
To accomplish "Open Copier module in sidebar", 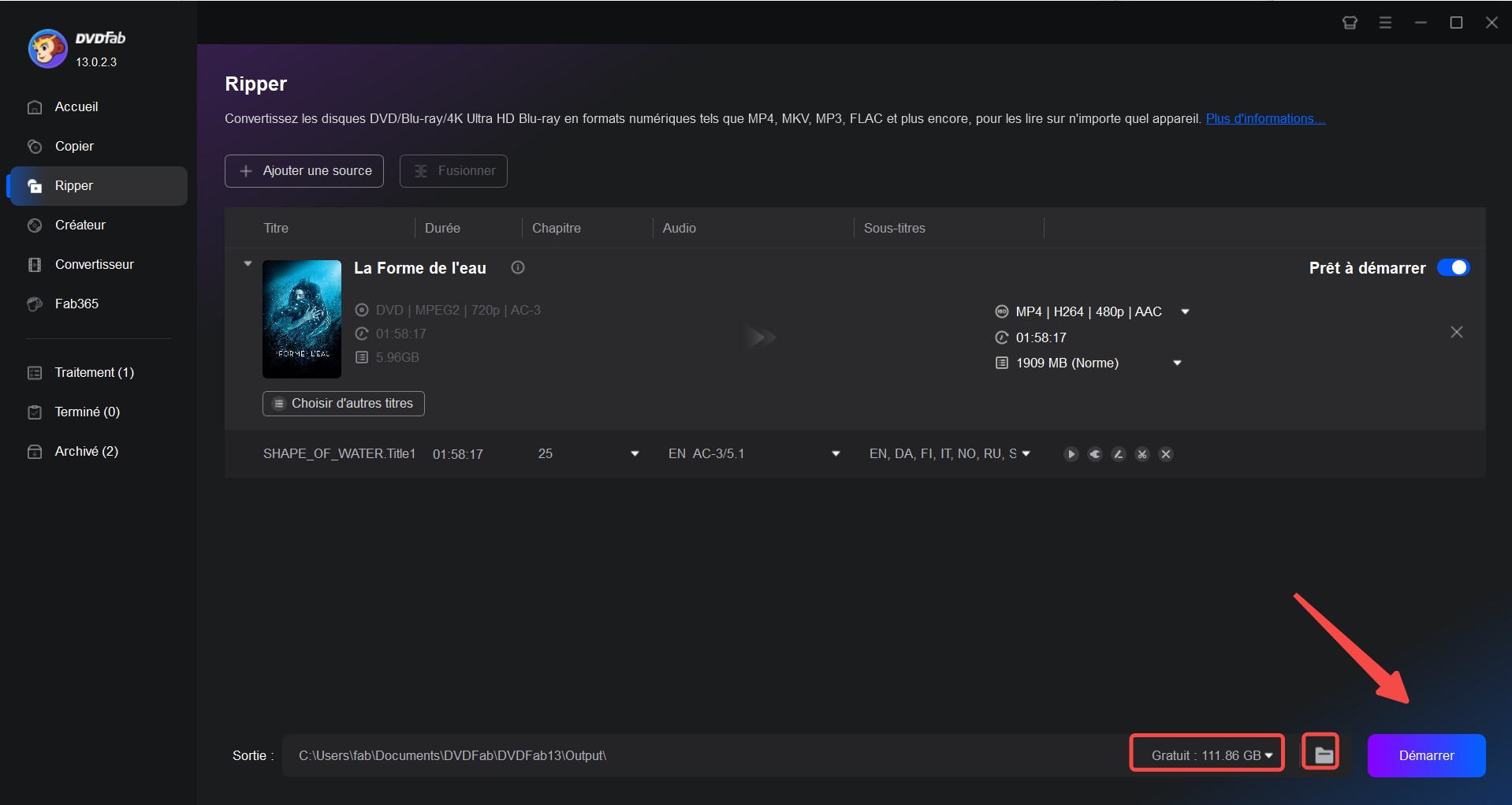I will (97, 146).
